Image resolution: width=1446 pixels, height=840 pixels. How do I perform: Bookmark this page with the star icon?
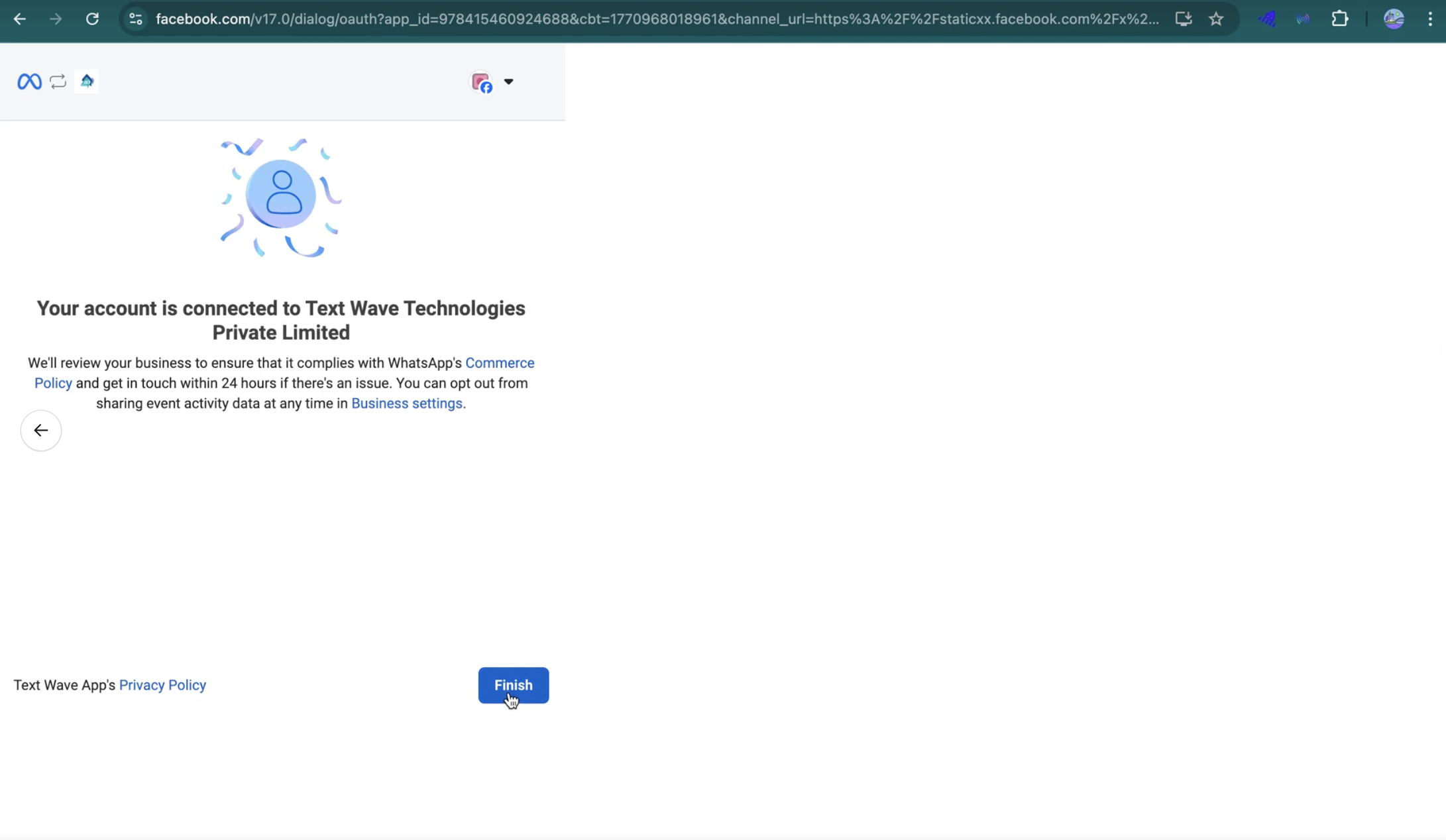click(1216, 19)
